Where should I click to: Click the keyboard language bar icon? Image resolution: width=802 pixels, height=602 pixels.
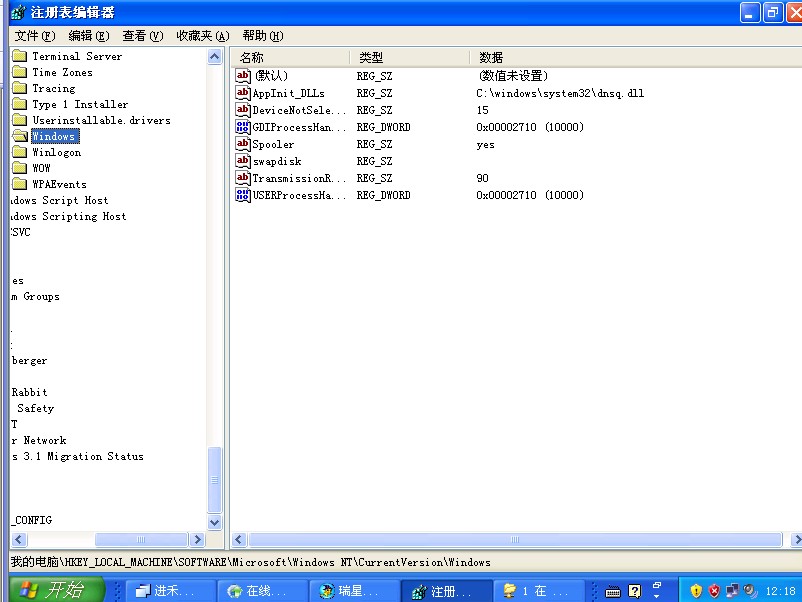(x=613, y=592)
